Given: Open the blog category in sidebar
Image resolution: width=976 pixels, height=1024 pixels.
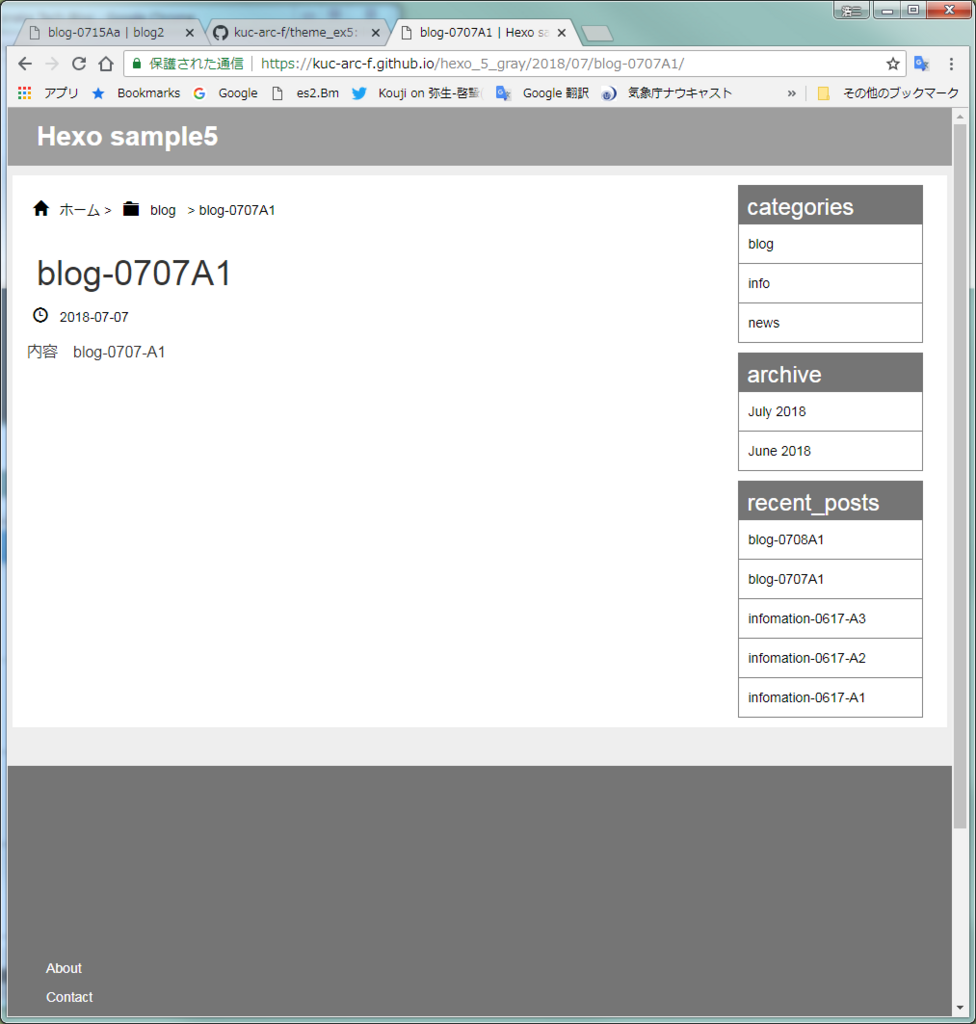Looking at the screenshot, I should [830, 244].
